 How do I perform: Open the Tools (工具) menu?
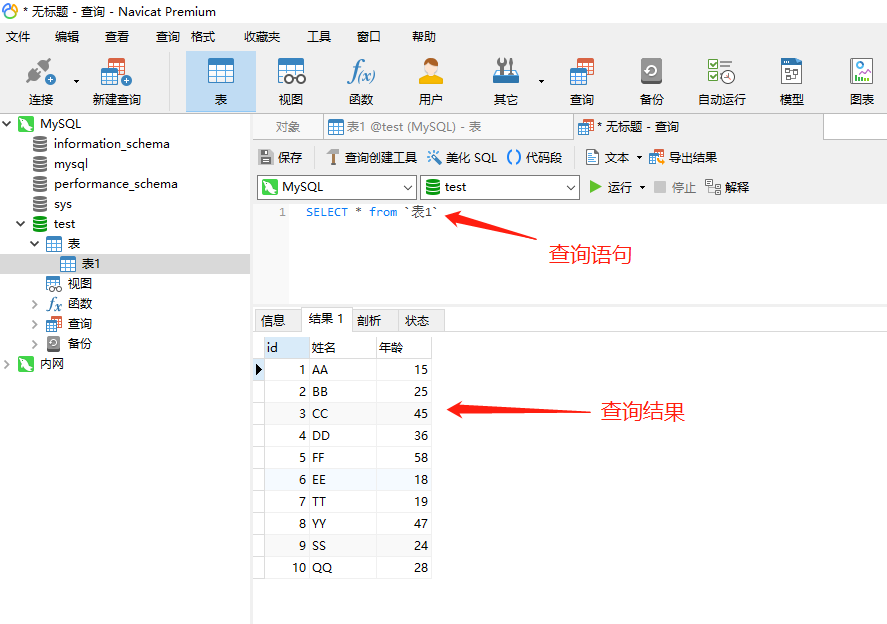(x=318, y=37)
